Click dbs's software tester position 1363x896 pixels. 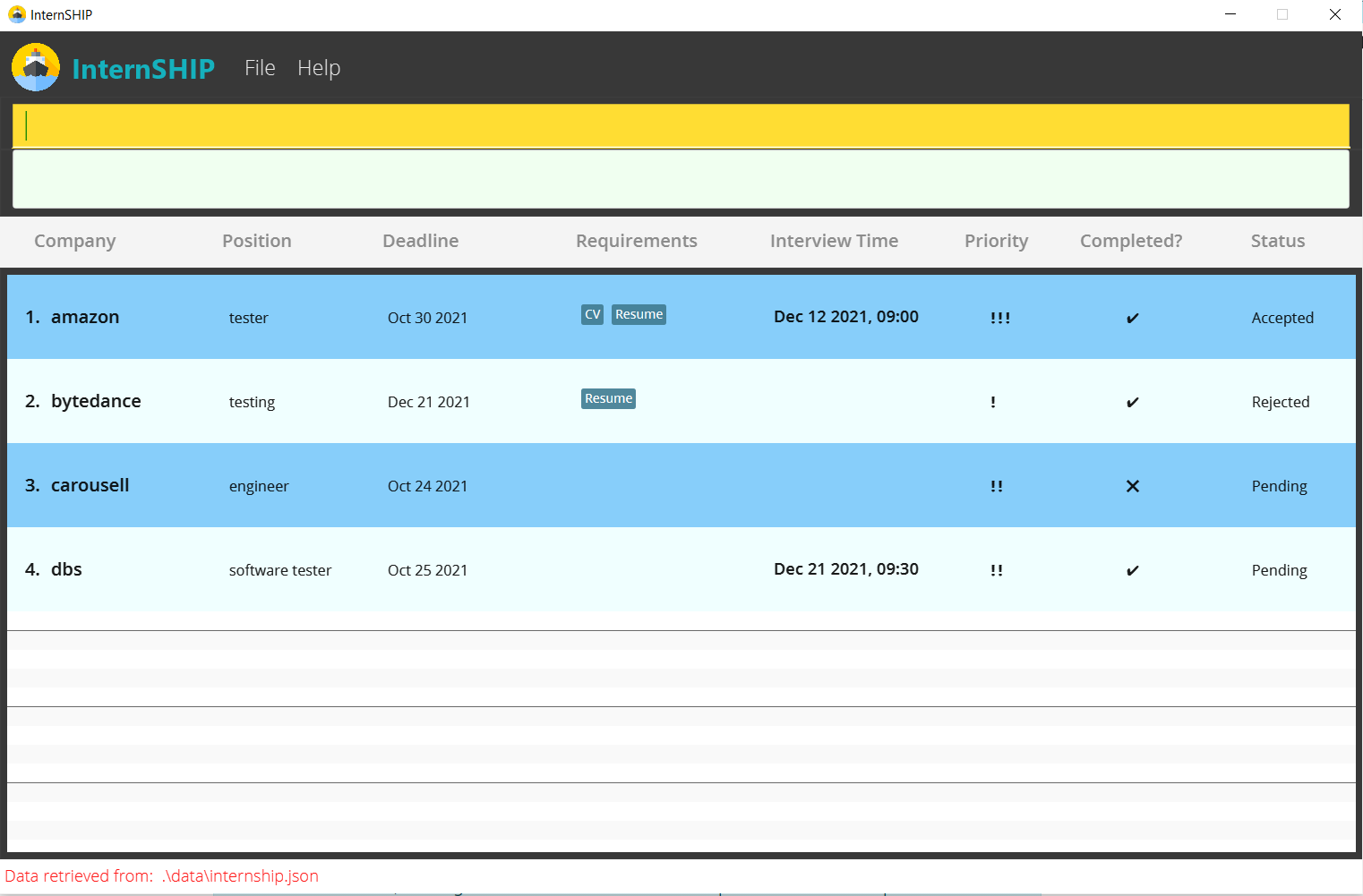(280, 570)
